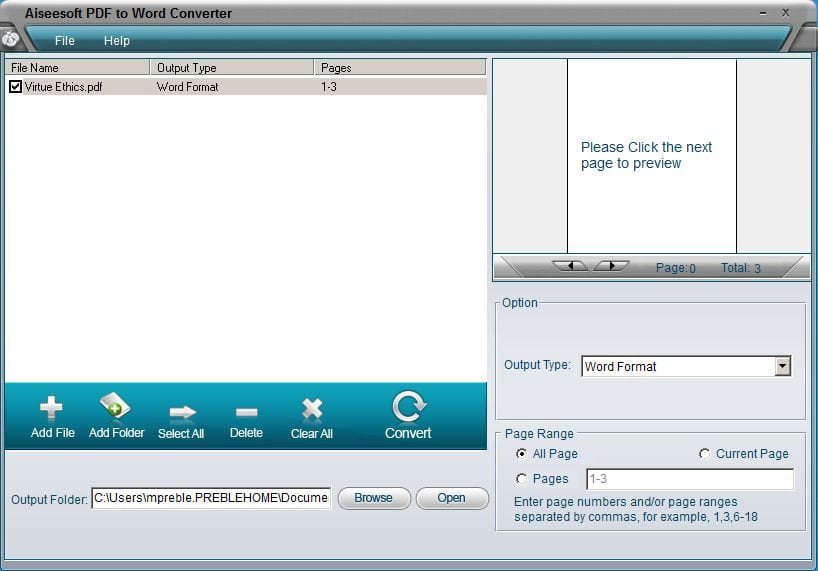Select the All Page radio button
This screenshot has width=818, height=571.
pyautogui.click(x=522, y=454)
